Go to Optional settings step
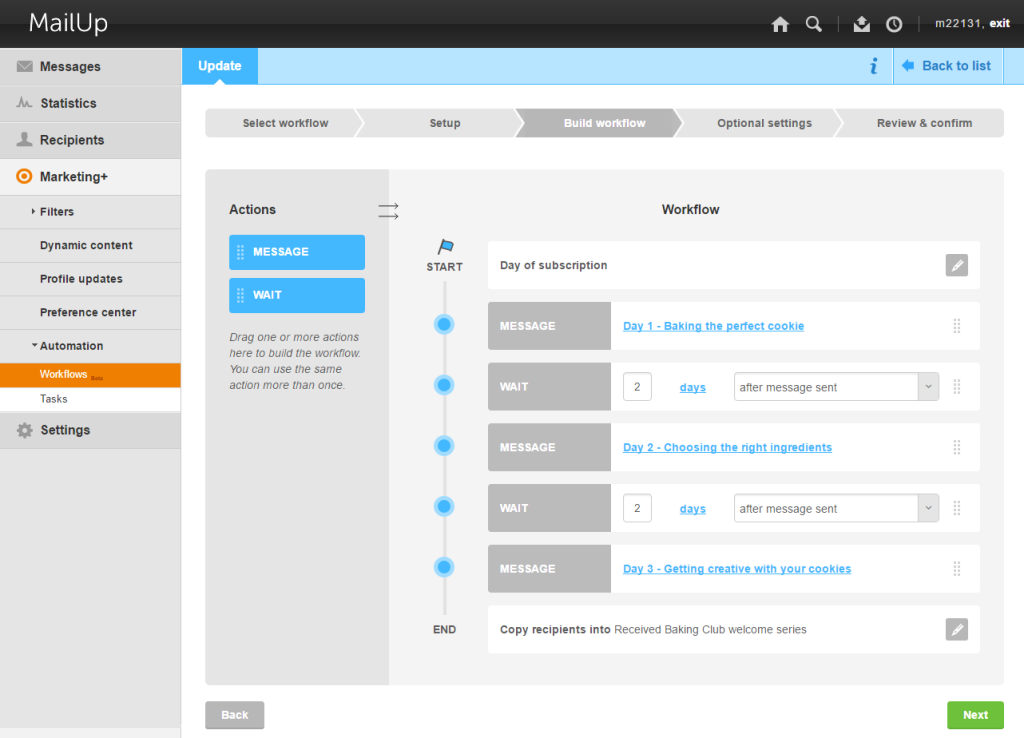Viewport: 1024px width, 738px height. (764, 123)
